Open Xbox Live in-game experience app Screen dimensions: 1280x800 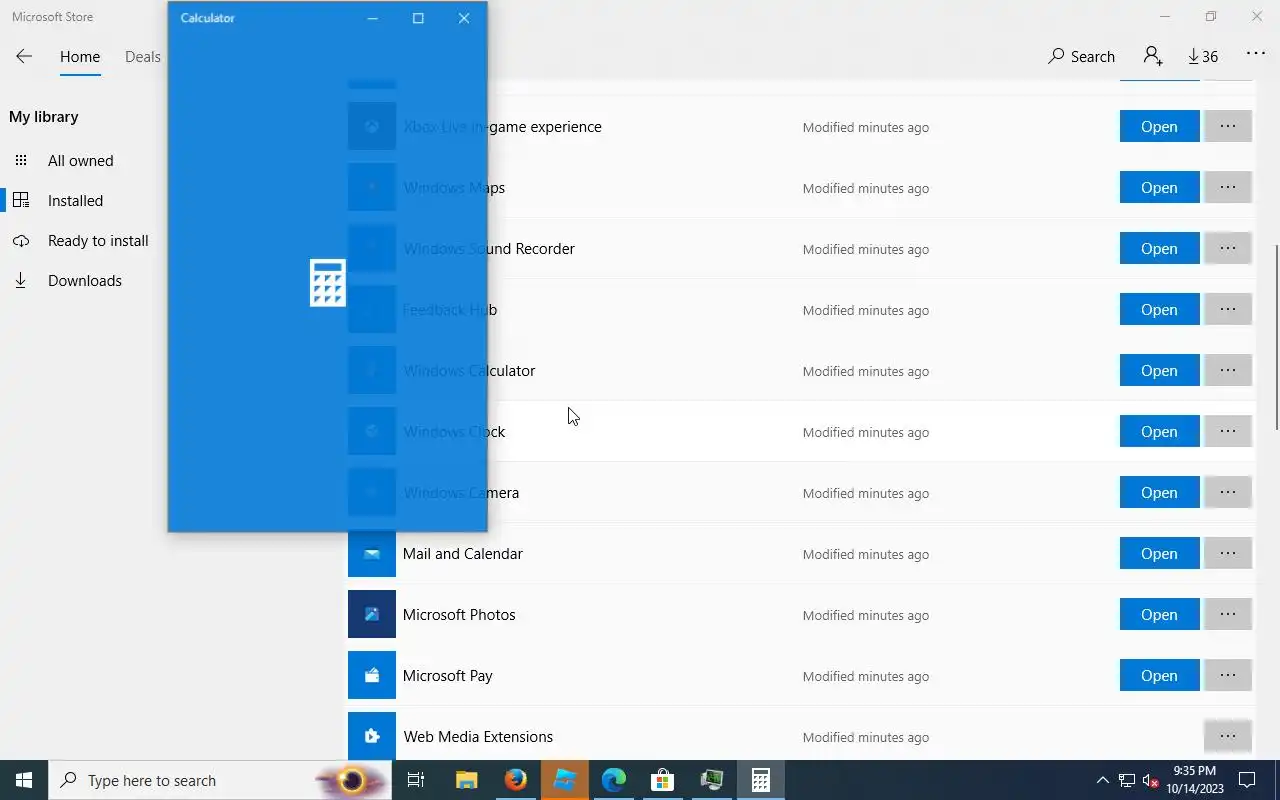pyautogui.click(x=1159, y=126)
